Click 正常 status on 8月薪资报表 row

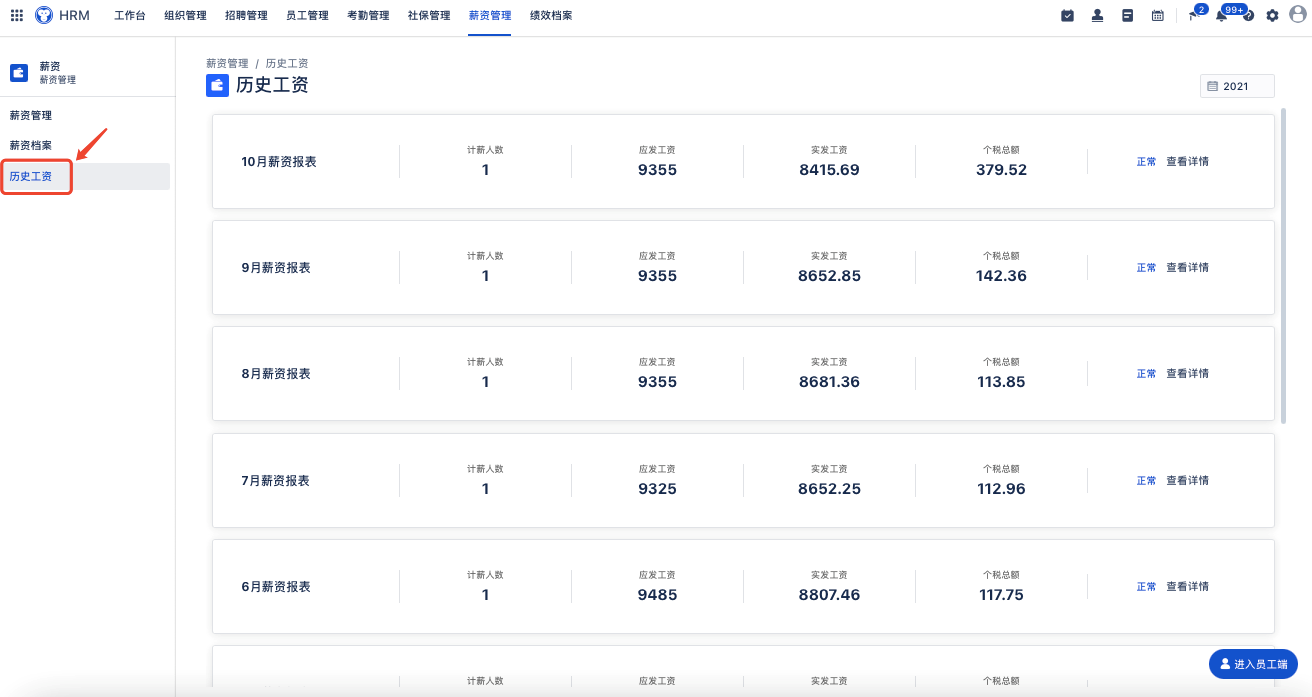tap(1146, 373)
